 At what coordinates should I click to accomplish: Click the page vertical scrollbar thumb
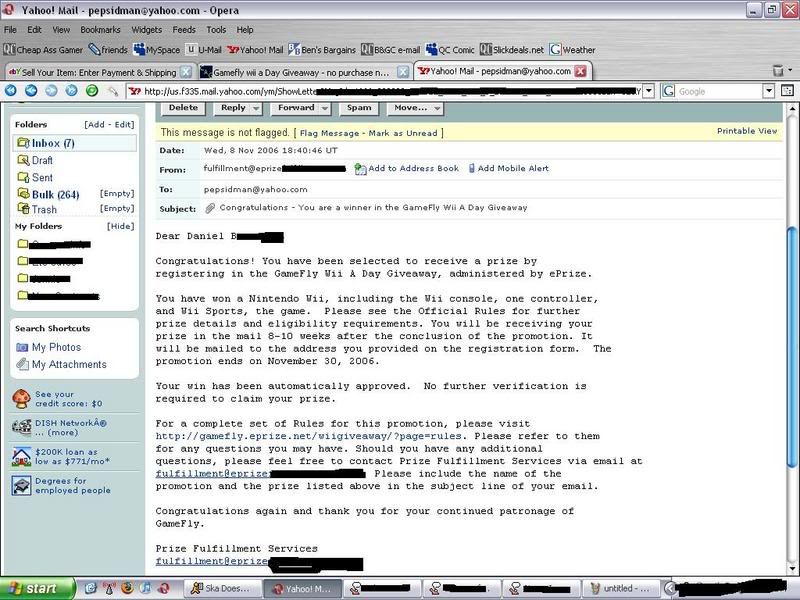point(792,346)
